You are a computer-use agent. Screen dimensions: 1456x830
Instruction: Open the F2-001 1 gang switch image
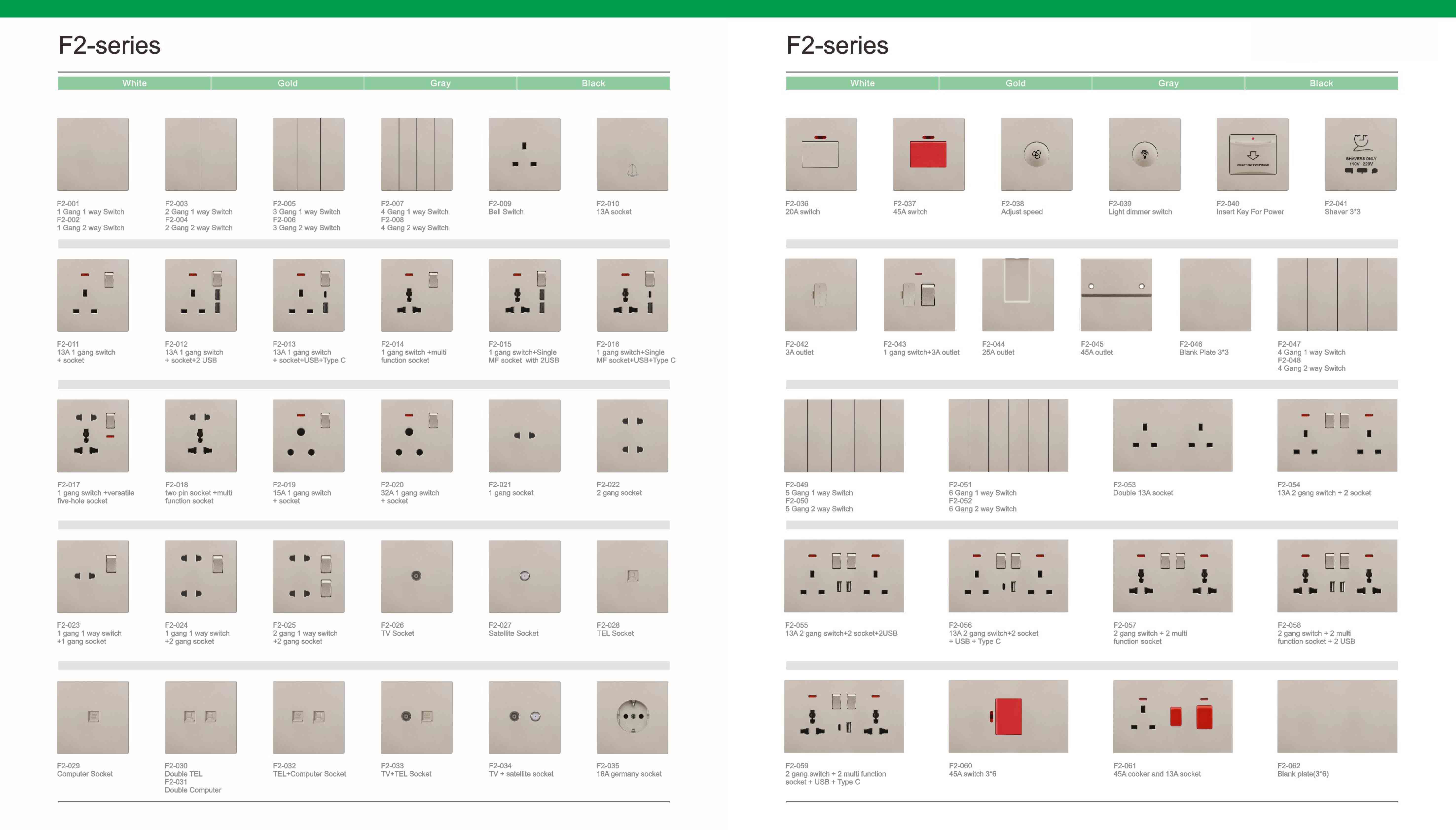pos(93,155)
